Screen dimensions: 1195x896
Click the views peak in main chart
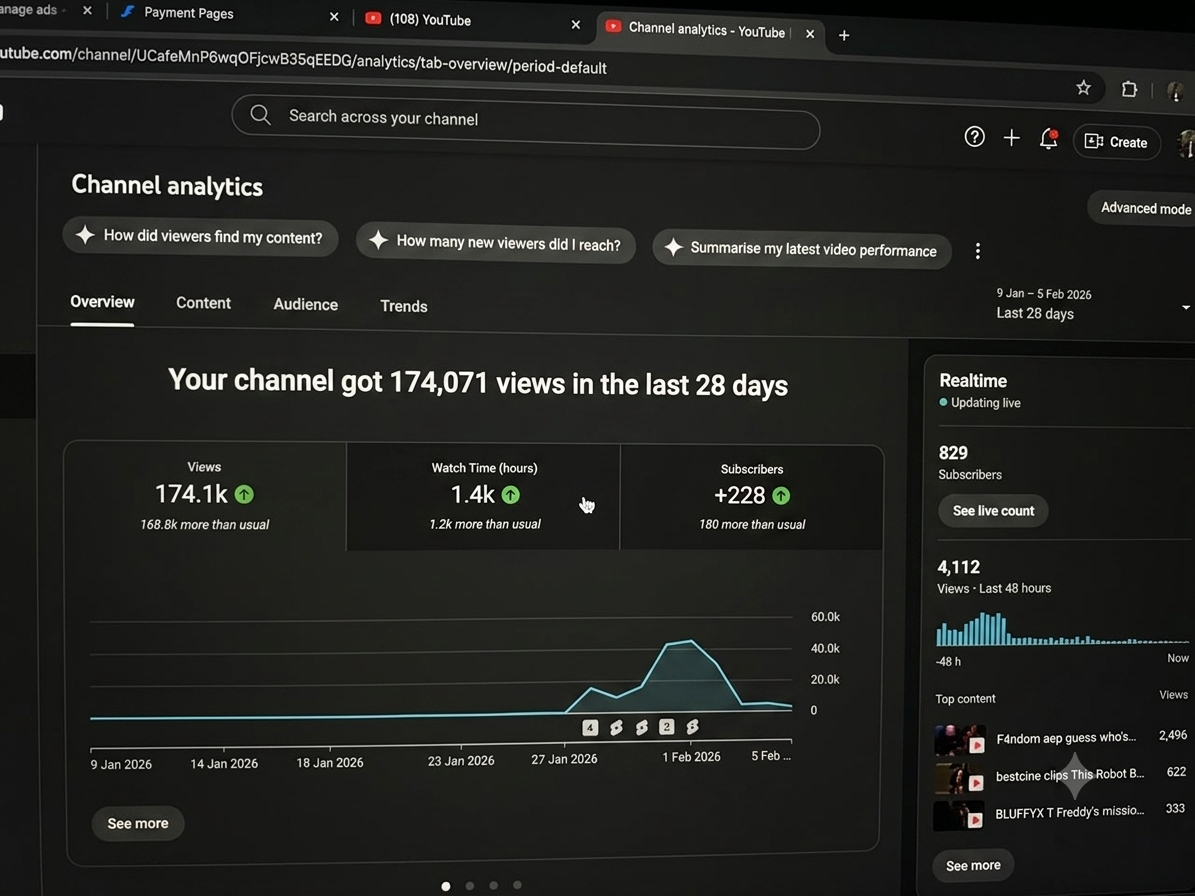(690, 642)
